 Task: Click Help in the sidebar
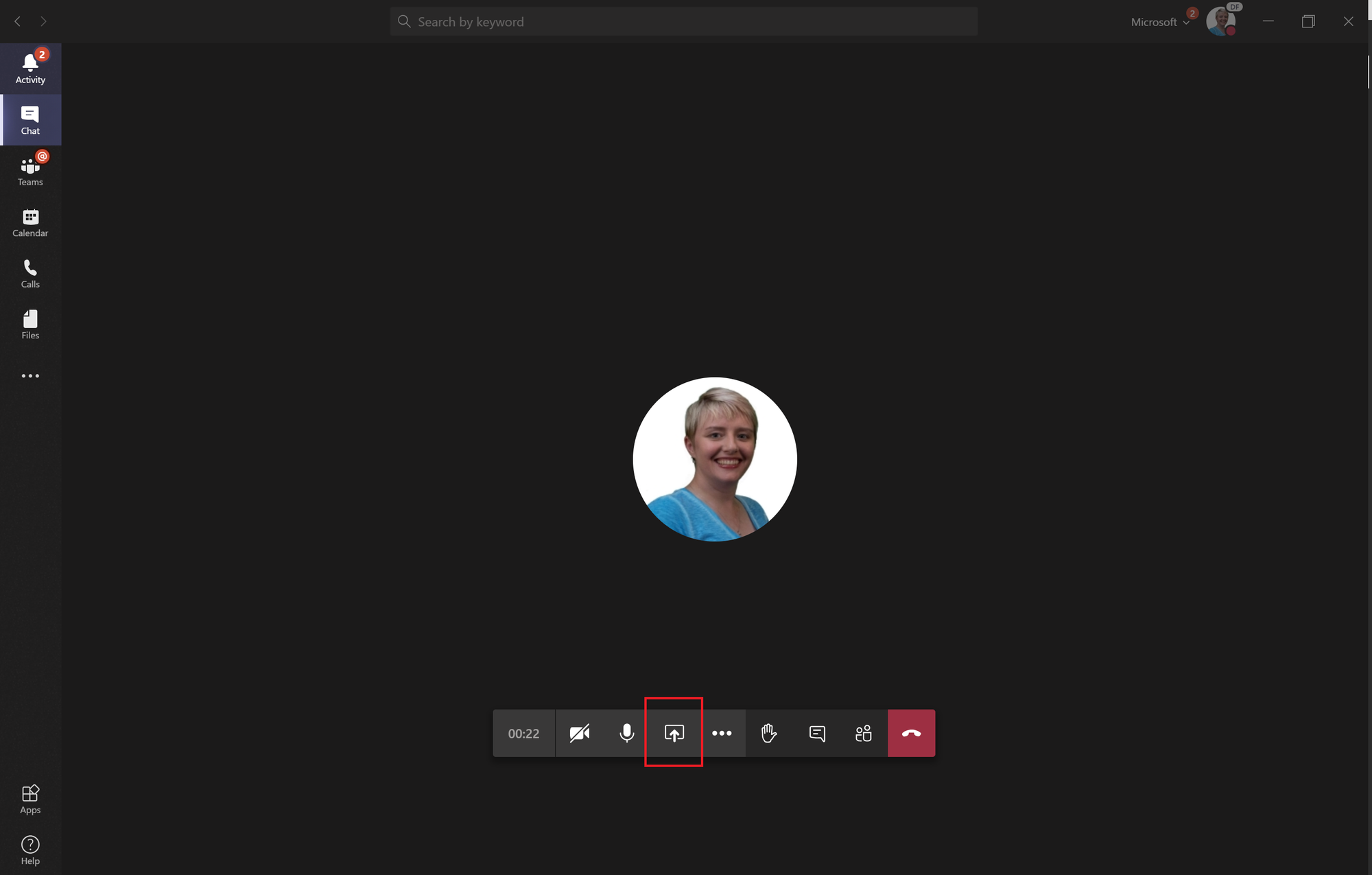(x=29, y=850)
